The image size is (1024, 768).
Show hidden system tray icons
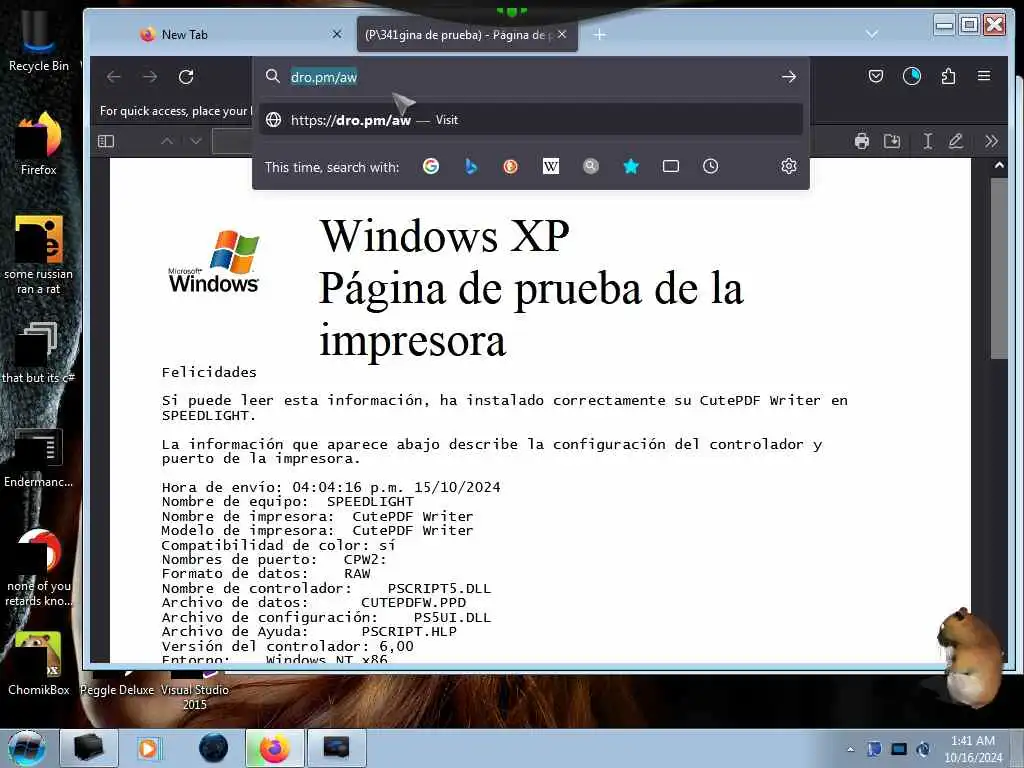point(850,749)
